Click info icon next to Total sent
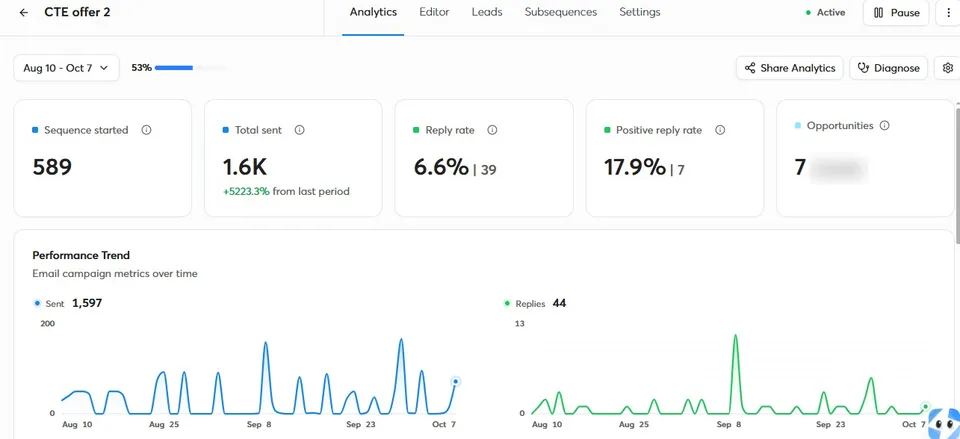 [x=299, y=130]
